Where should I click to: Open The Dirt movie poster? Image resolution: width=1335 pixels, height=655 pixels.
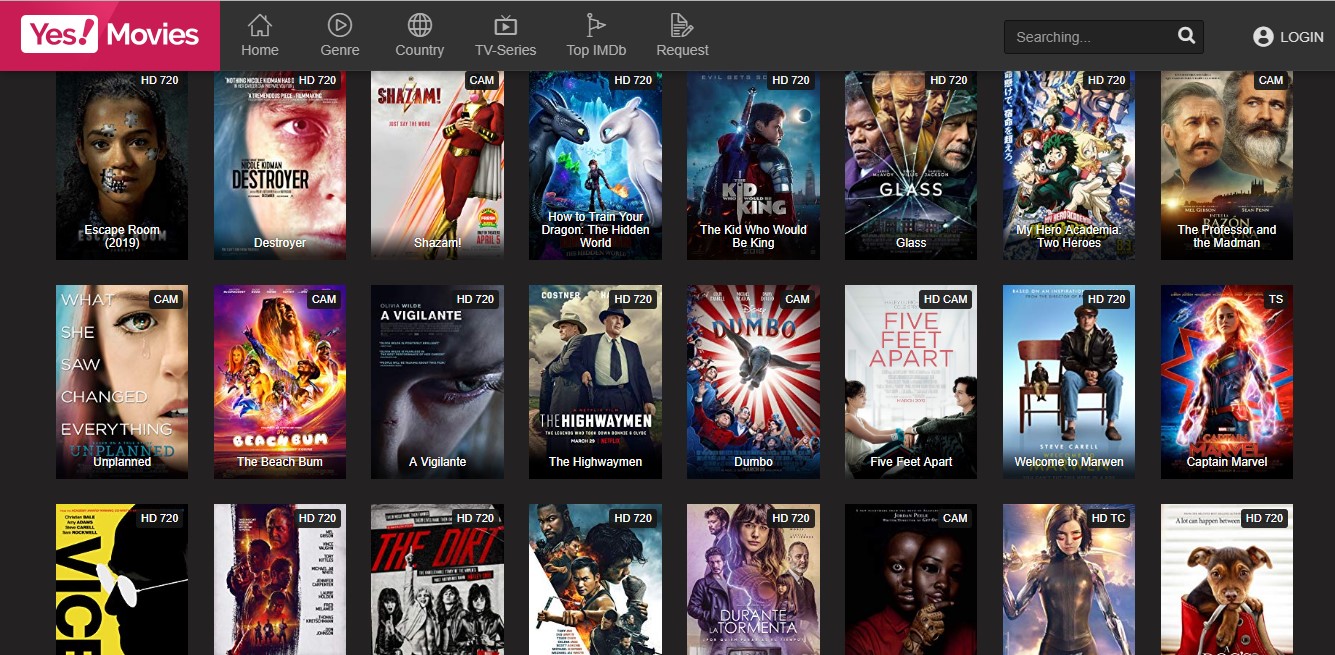[x=438, y=579]
